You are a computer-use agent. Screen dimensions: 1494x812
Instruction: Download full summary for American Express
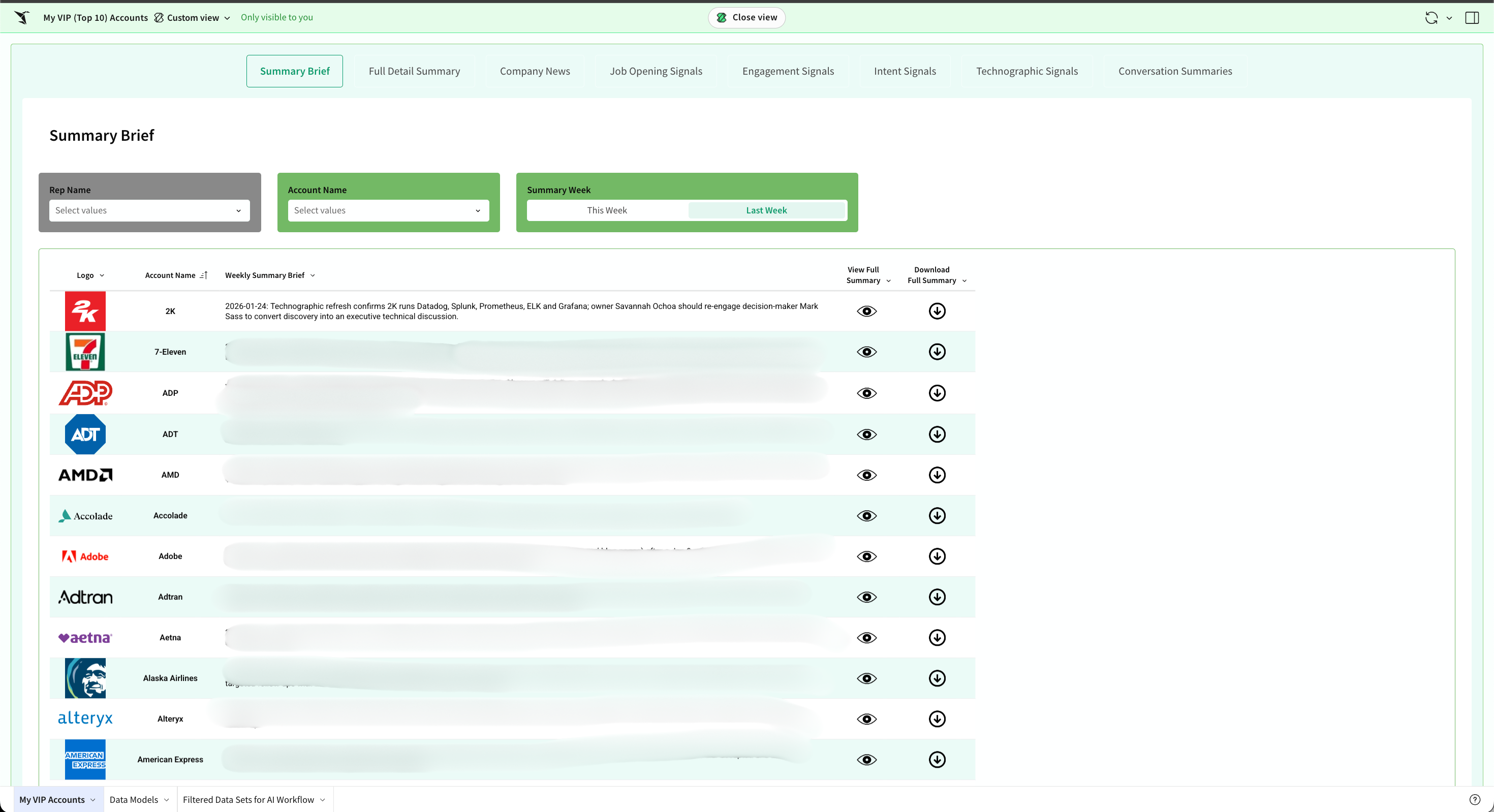(937, 759)
